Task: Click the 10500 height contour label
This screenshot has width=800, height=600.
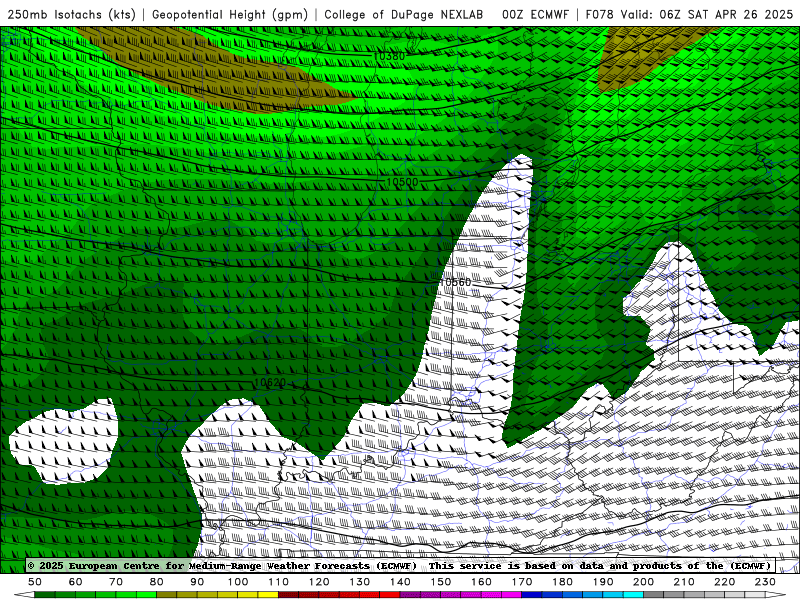Action: (x=402, y=182)
